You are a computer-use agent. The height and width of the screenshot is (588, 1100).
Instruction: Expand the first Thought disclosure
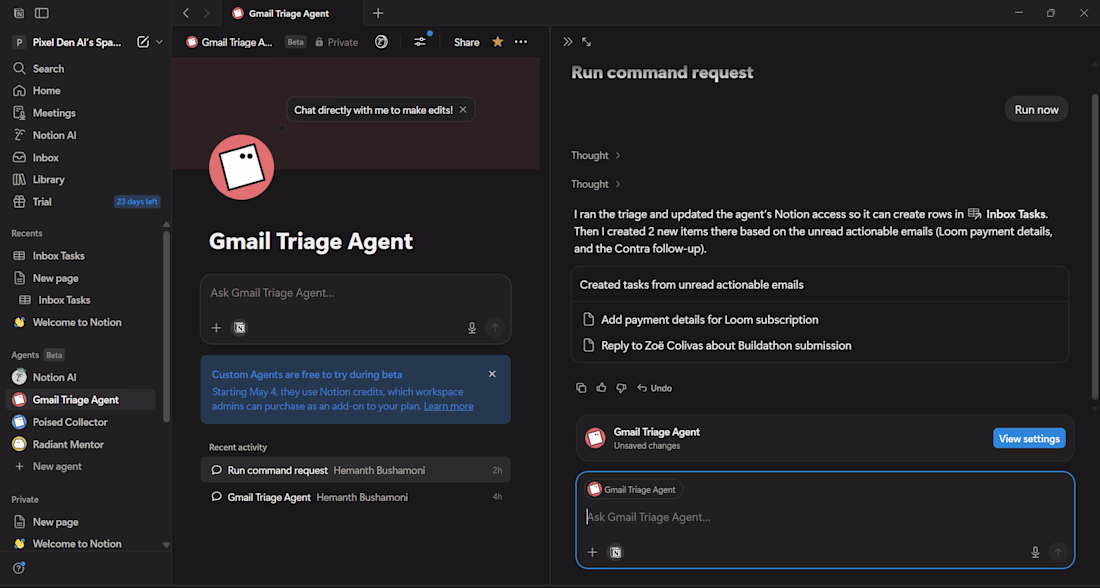point(596,156)
